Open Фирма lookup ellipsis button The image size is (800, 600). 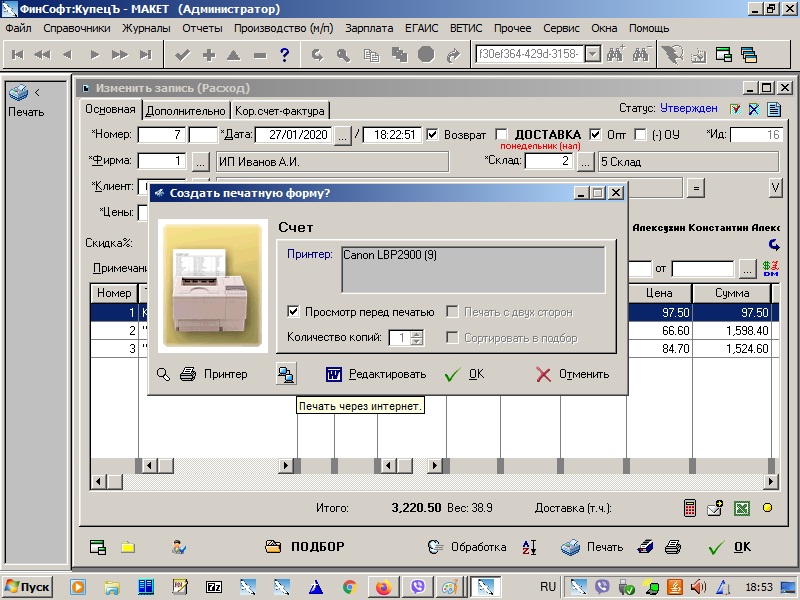[200, 161]
